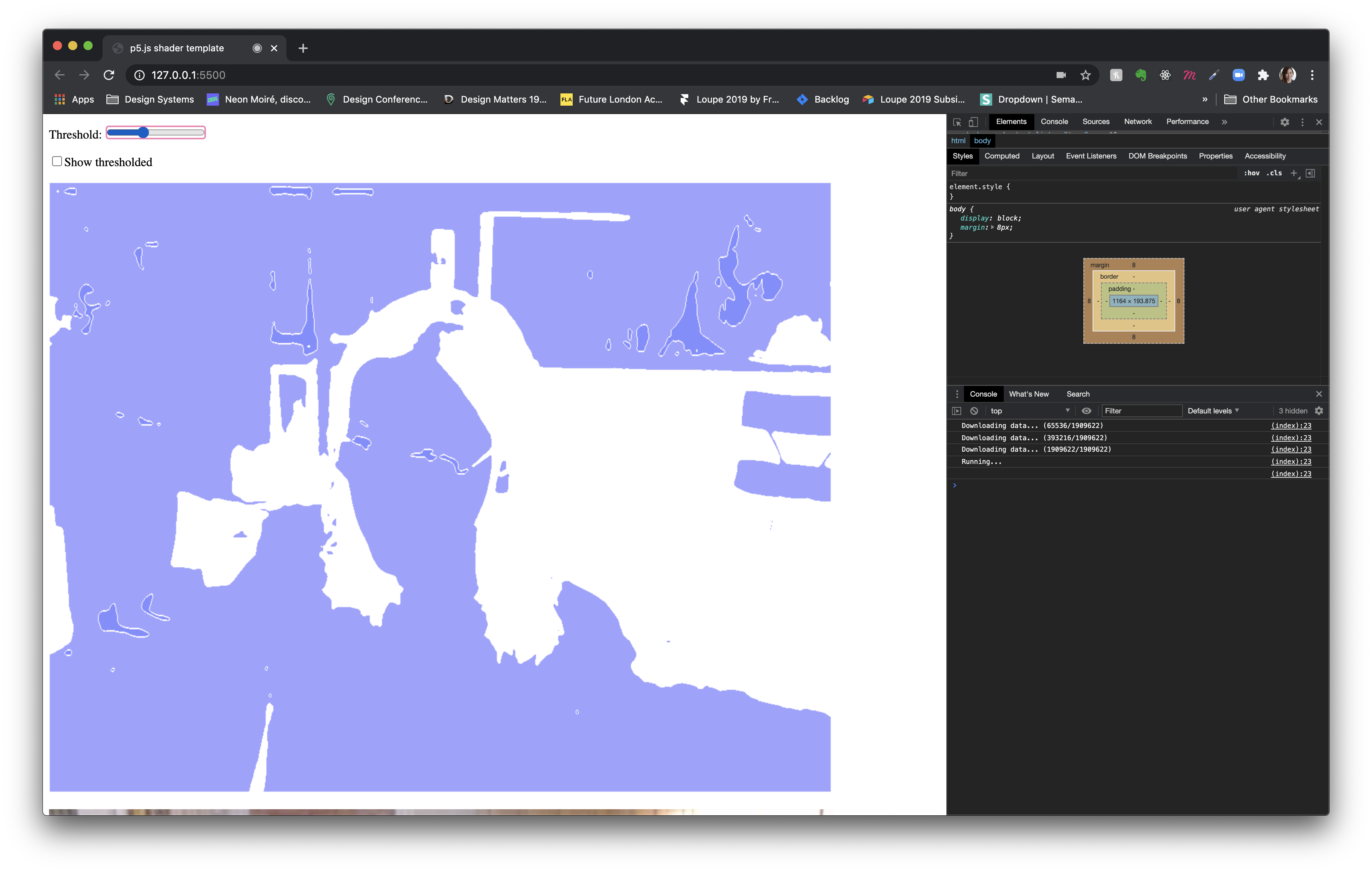
Task: Toggle the device toolbar icon
Action: point(973,122)
